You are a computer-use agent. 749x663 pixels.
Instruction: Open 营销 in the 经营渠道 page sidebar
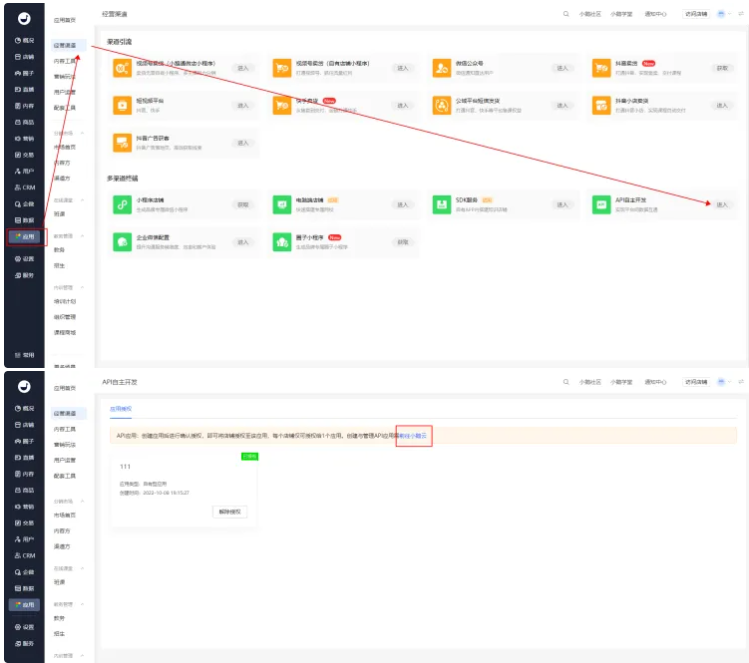tap(24, 139)
